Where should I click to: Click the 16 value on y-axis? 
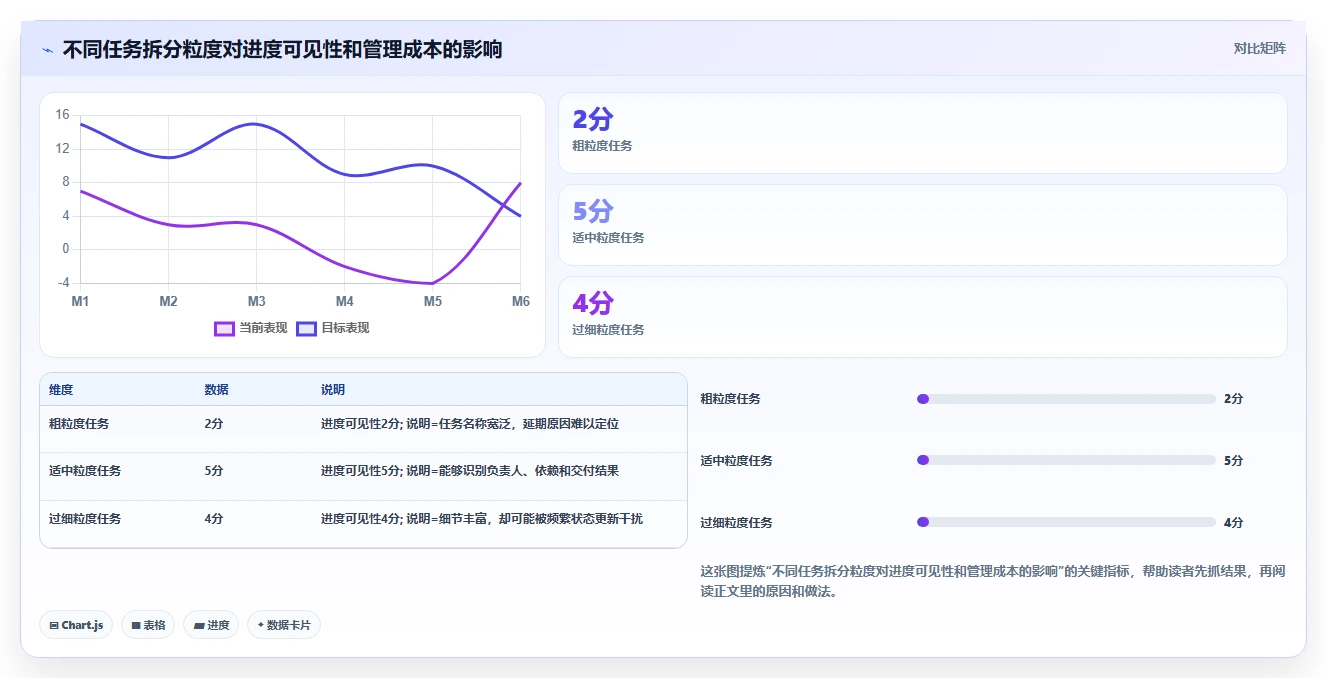[62, 115]
